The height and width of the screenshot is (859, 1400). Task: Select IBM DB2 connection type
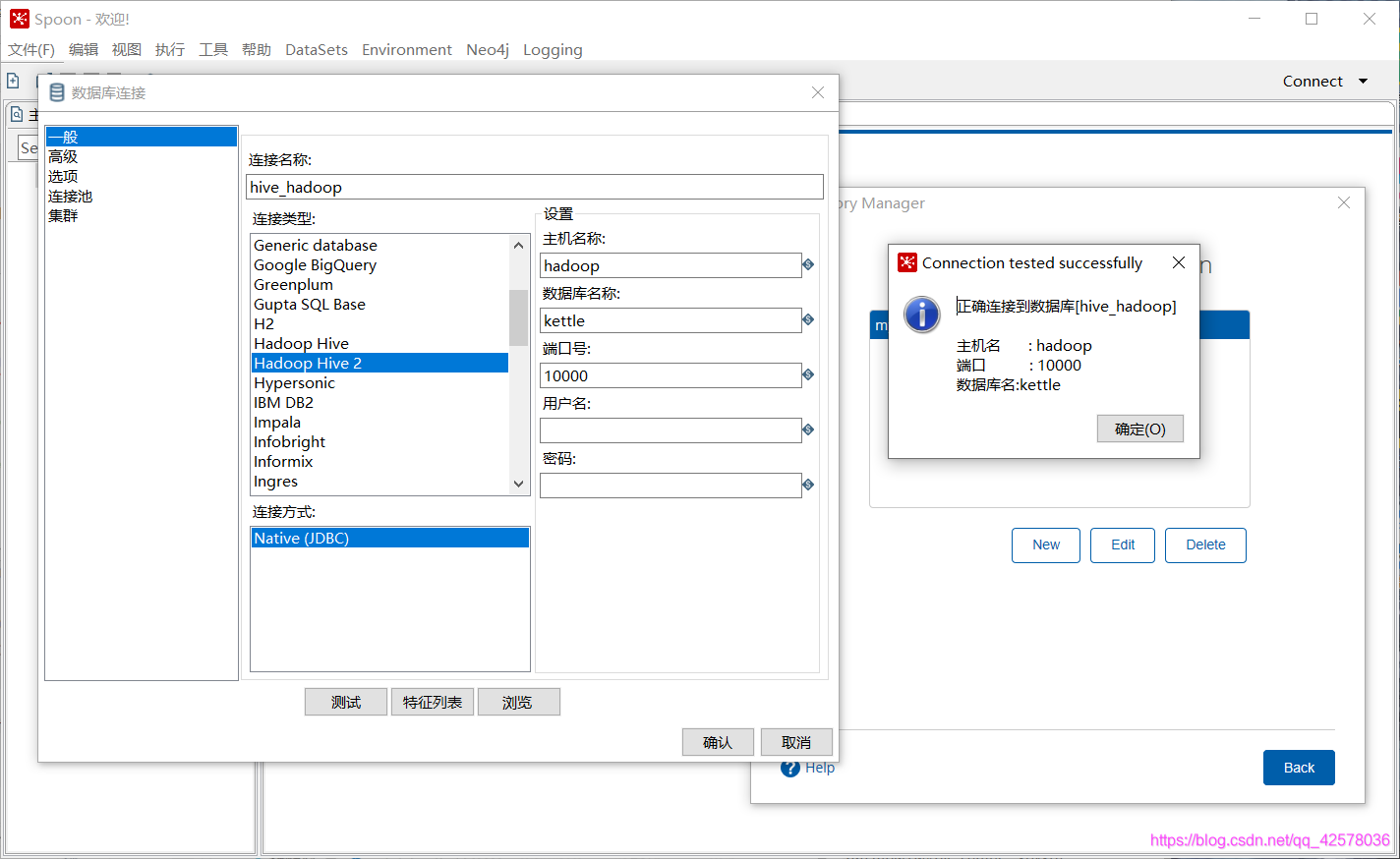[380, 402]
